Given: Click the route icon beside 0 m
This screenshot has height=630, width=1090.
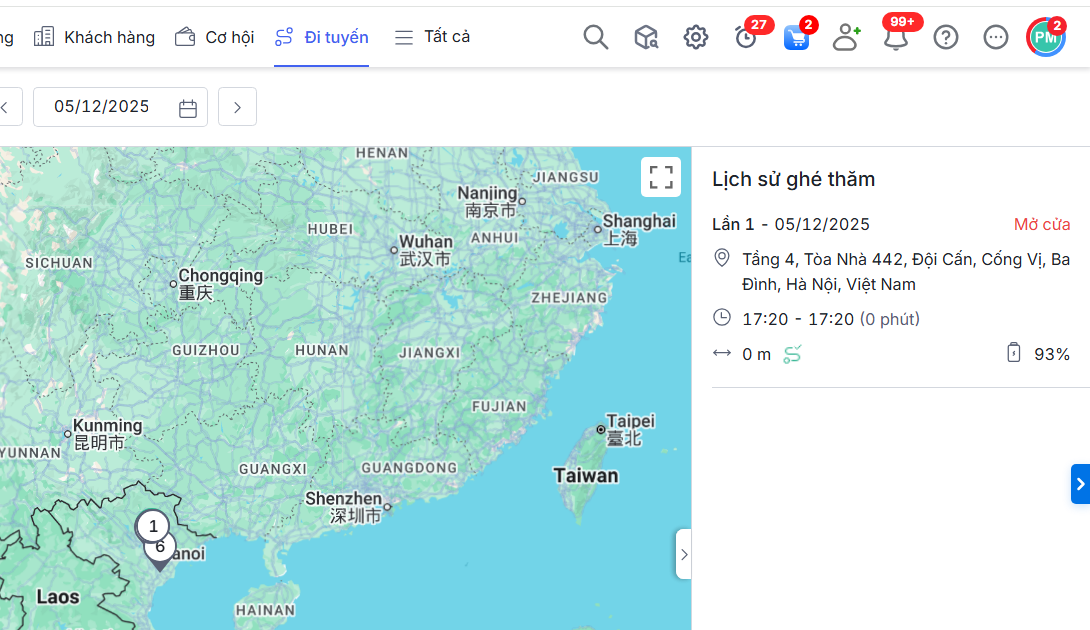Looking at the screenshot, I should click(x=792, y=354).
